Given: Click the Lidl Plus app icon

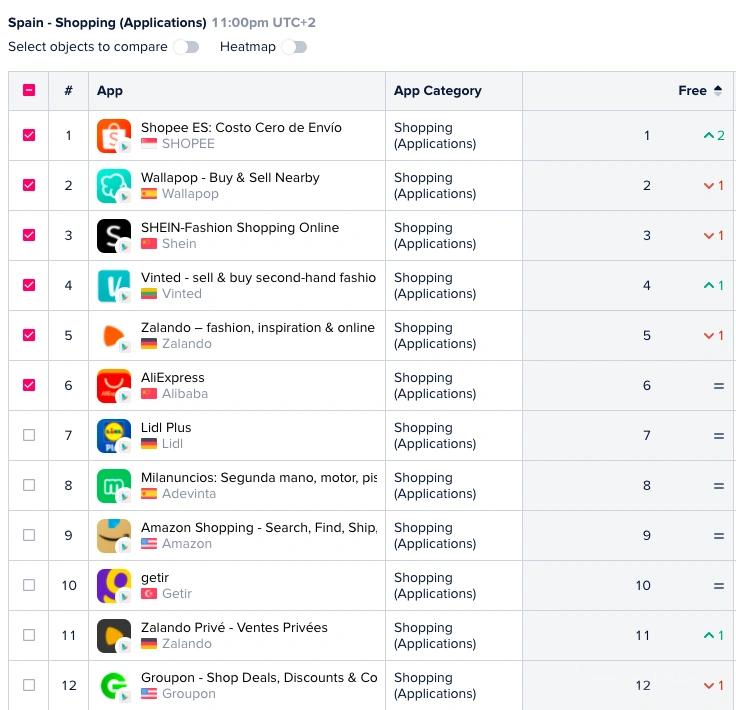Looking at the screenshot, I should (x=114, y=436).
